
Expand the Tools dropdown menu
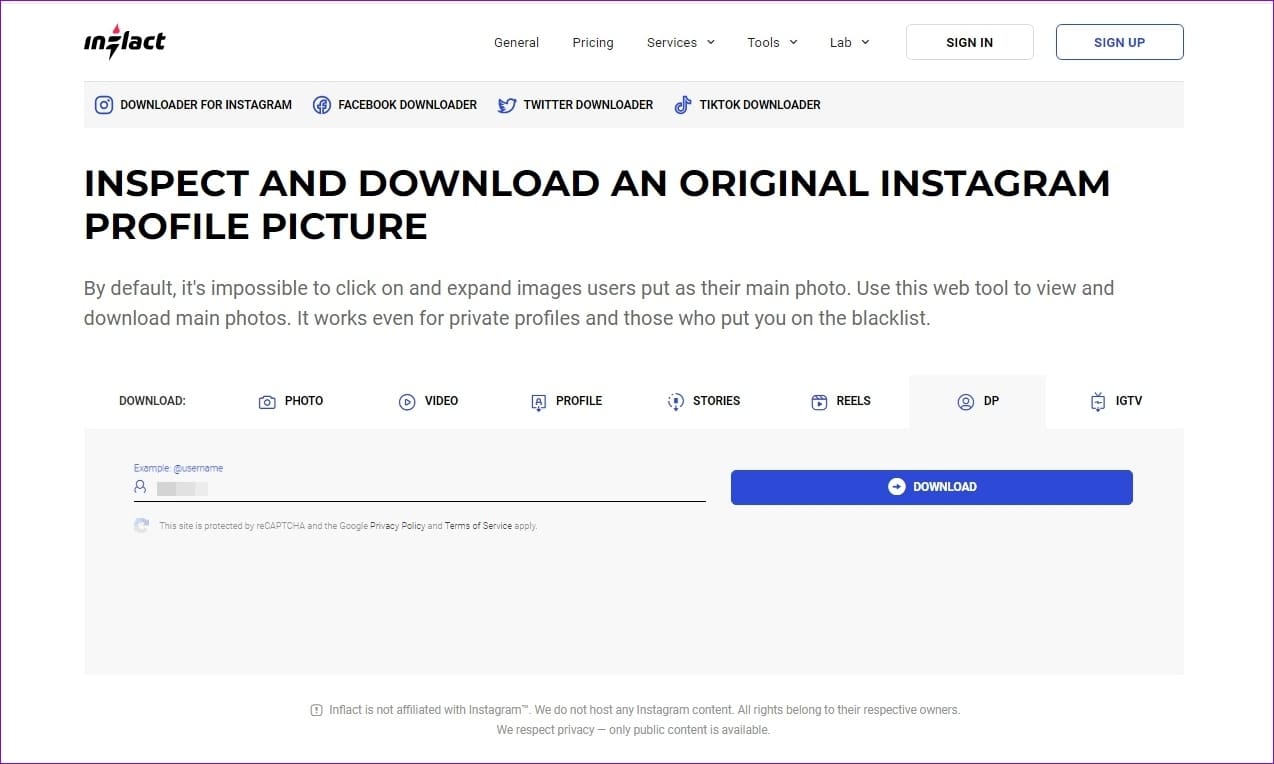point(772,42)
